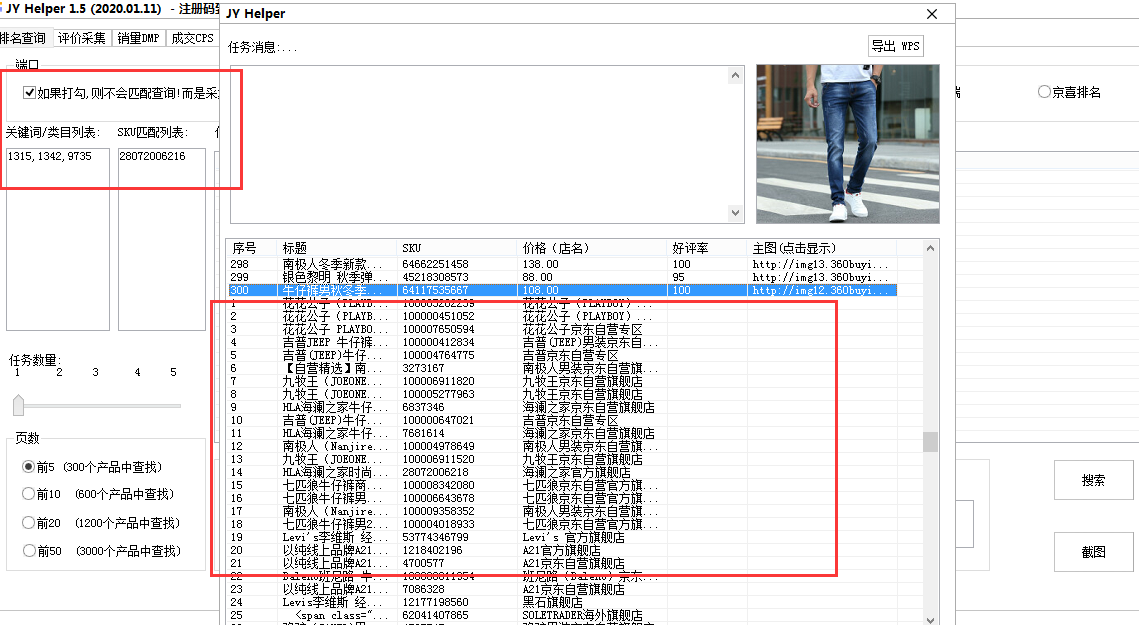The height and width of the screenshot is (625, 1139).
Task: Sort by the 序号 column header
Action: pyautogui.click(x=251, y=248)
